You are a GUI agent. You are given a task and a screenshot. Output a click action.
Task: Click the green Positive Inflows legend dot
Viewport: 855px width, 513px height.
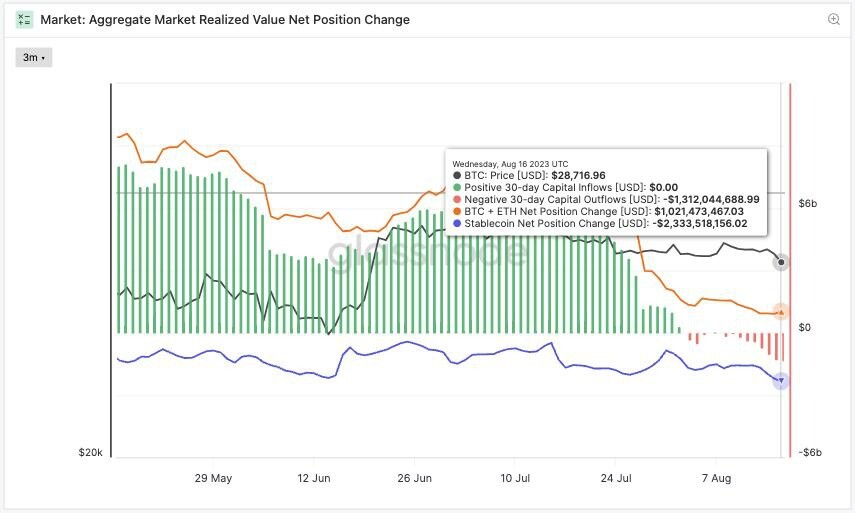[457, 188]
